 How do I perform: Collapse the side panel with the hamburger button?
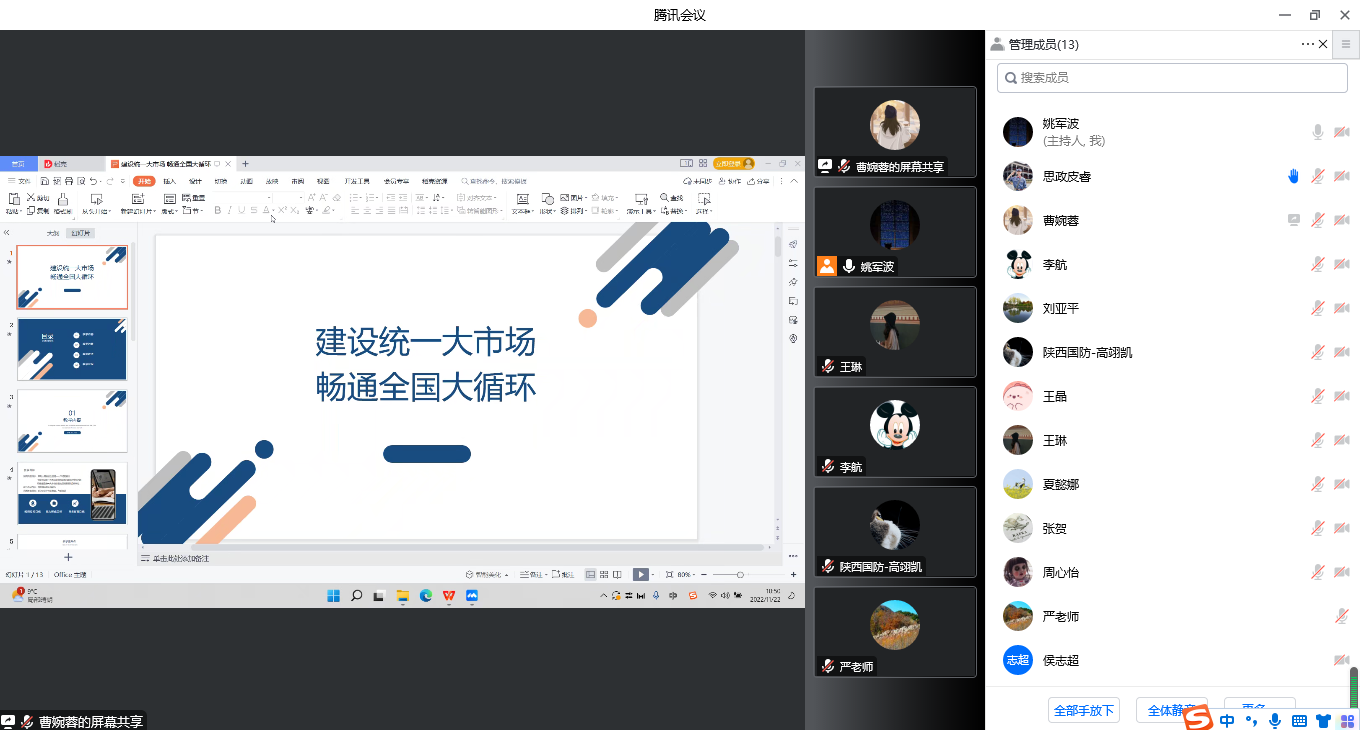click(x=1346, y=44)
